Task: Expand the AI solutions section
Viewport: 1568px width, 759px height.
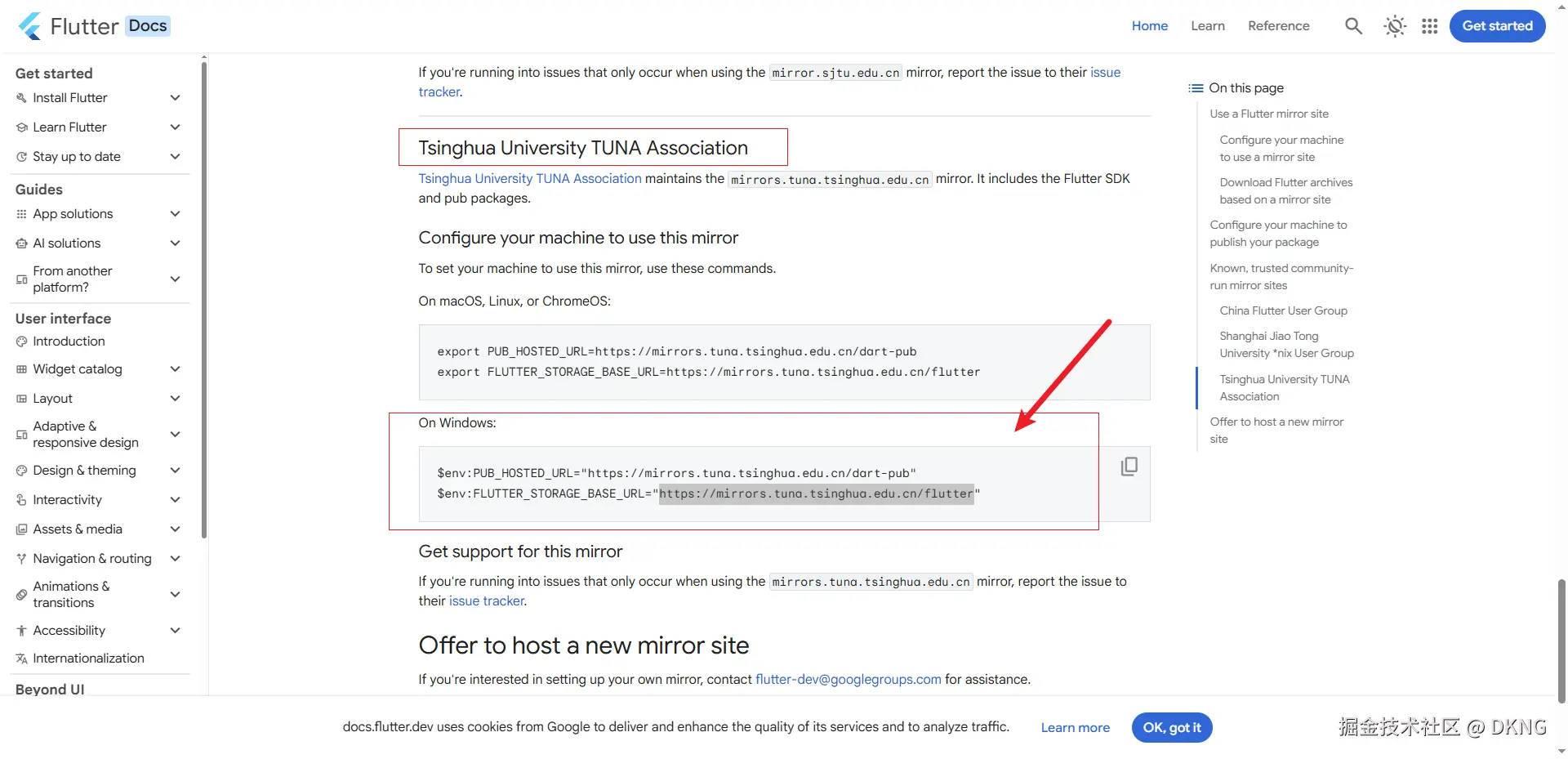Action: [175, 243]
